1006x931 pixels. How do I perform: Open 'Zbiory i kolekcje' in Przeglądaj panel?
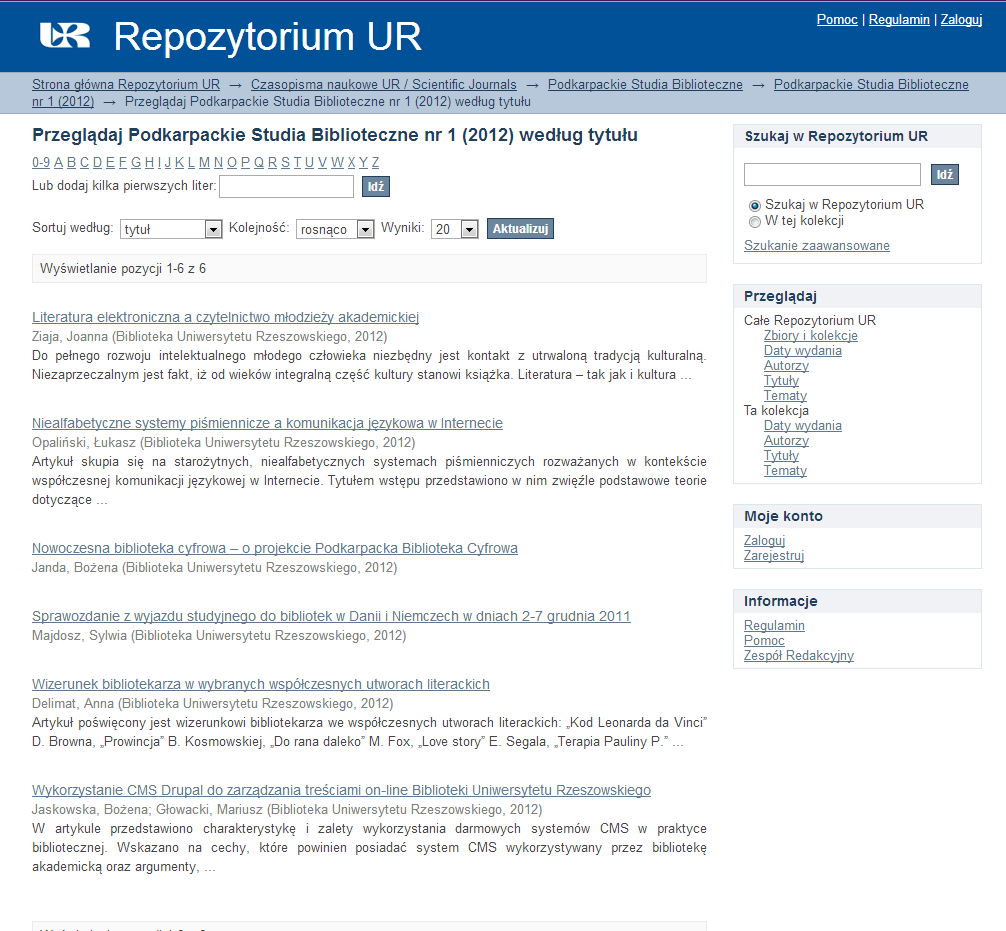pyautogui.click(x=810, y=336)
